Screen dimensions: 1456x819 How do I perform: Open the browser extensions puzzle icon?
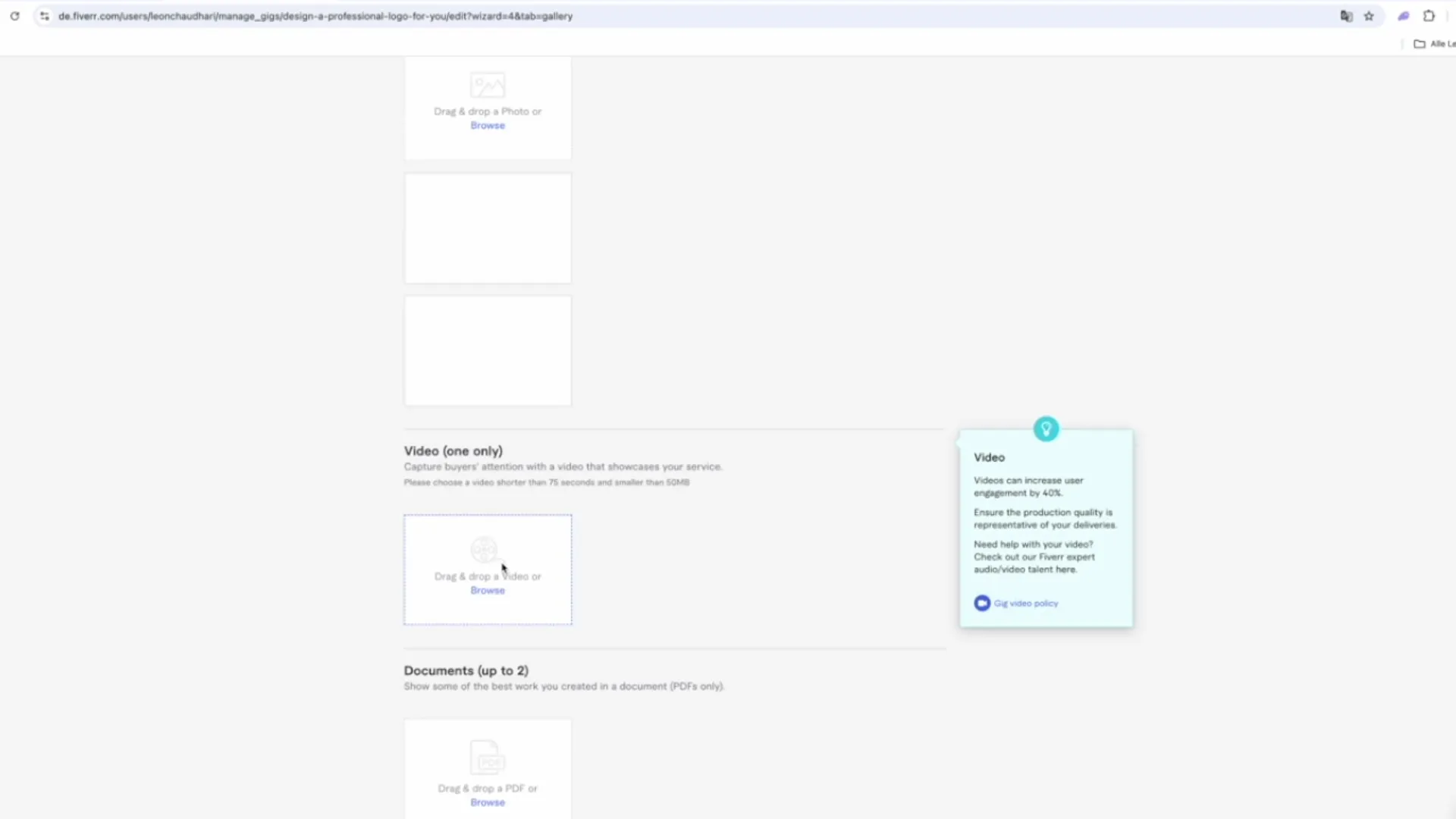pos(1429,16)
